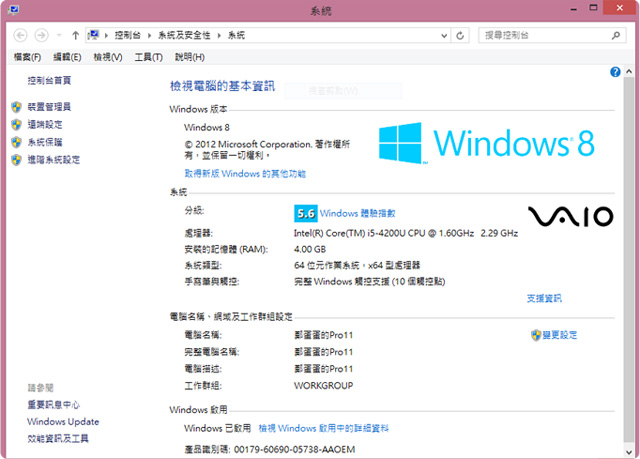Click the VAIO logo

click(571, 216)
